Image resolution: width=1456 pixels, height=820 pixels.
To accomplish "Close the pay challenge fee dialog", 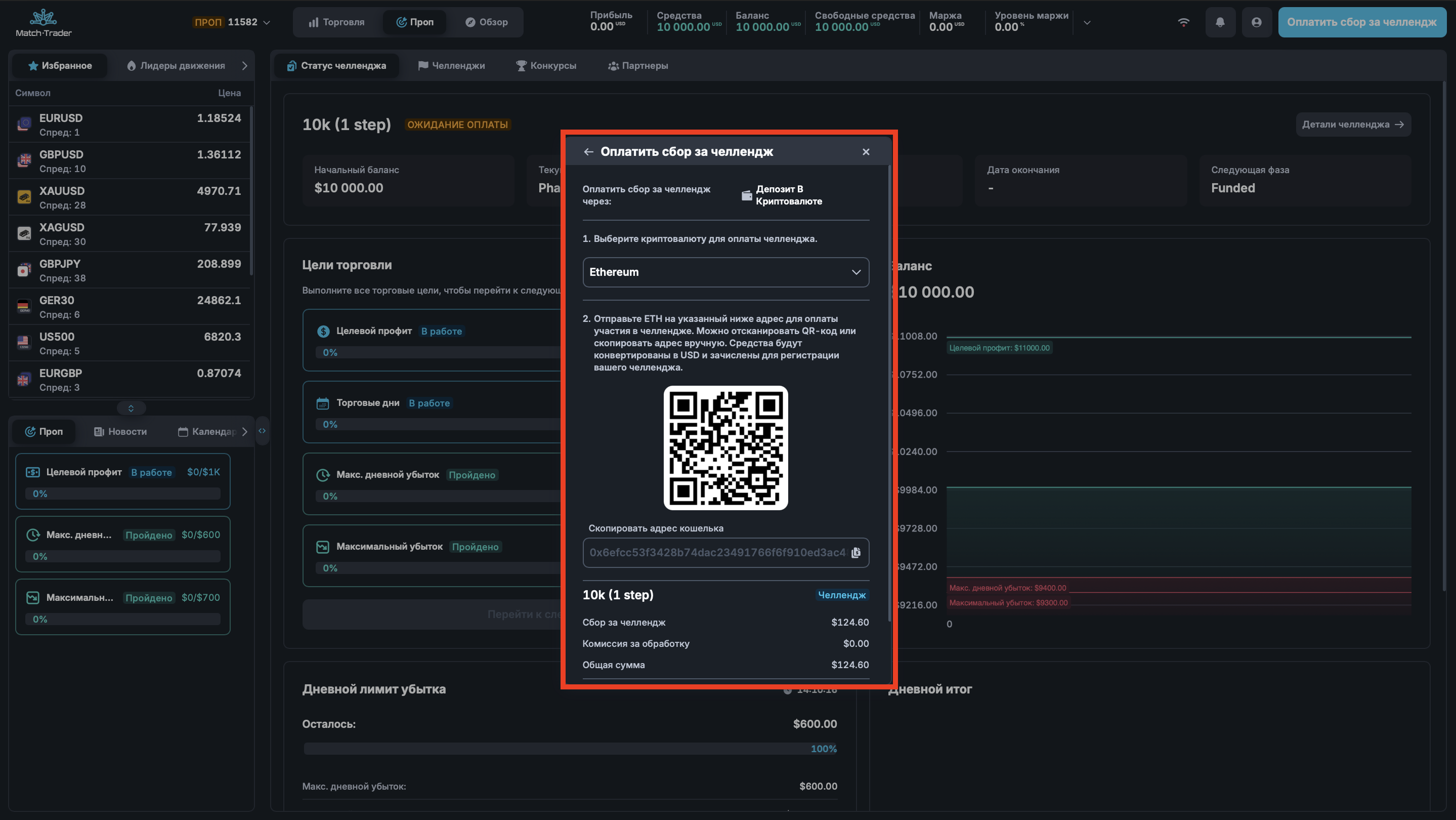I will point(865,151).
